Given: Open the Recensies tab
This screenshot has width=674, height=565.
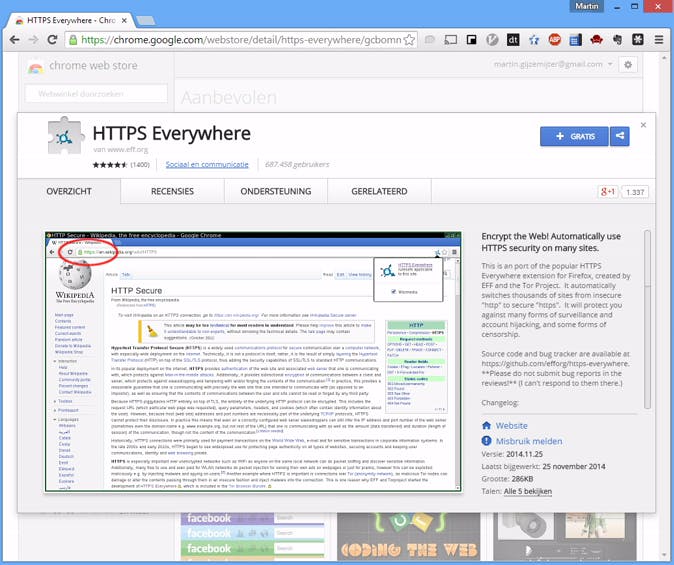Looking at the screenshot, I should click(x=172, y=191).
